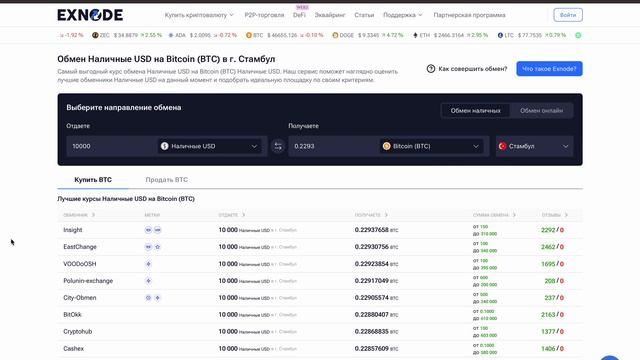Image resolution: width=640 pixels, height=360 pixels.
Task: Open the VOODoOSH exchanger
Action: pyautogui.click(x=80, y=264)
